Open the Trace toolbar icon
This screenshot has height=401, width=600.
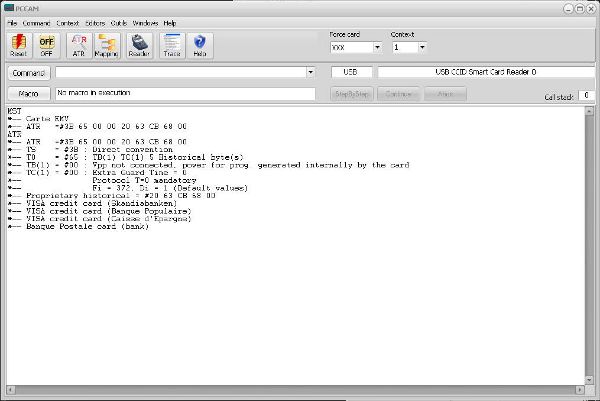tap(172, 46)
